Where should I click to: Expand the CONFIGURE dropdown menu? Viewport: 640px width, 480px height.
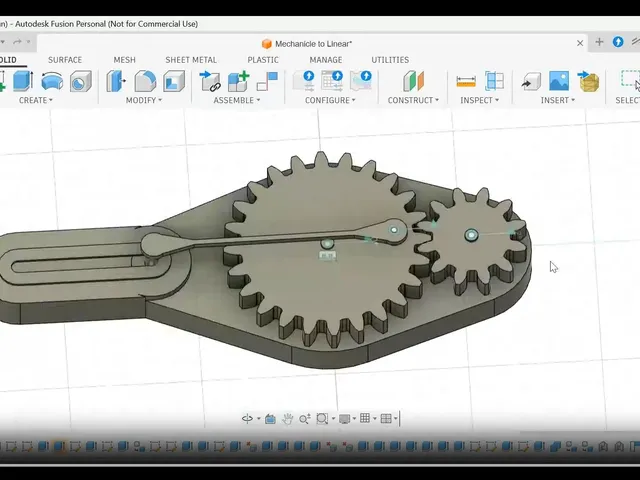tap(330, 100)
